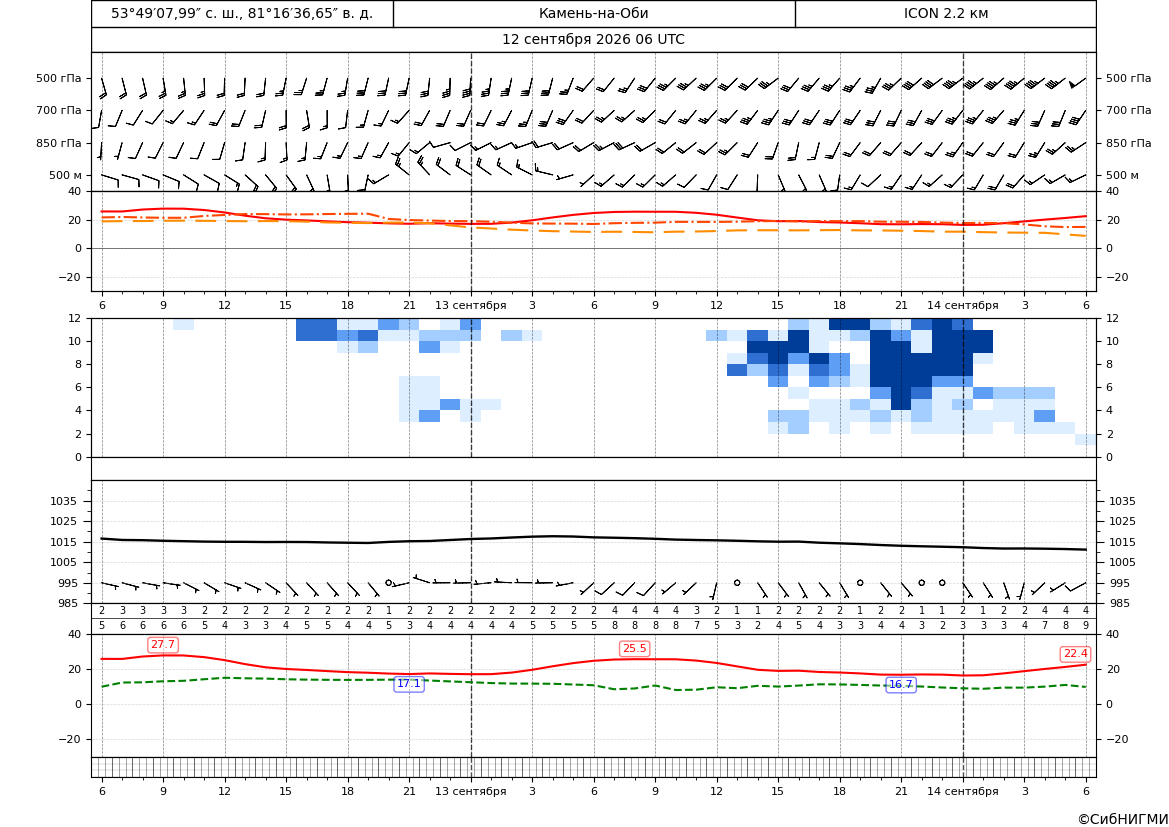
Task: Click the ©СибНИГМИ copyright text
Action: click(x=1123, y=819)
